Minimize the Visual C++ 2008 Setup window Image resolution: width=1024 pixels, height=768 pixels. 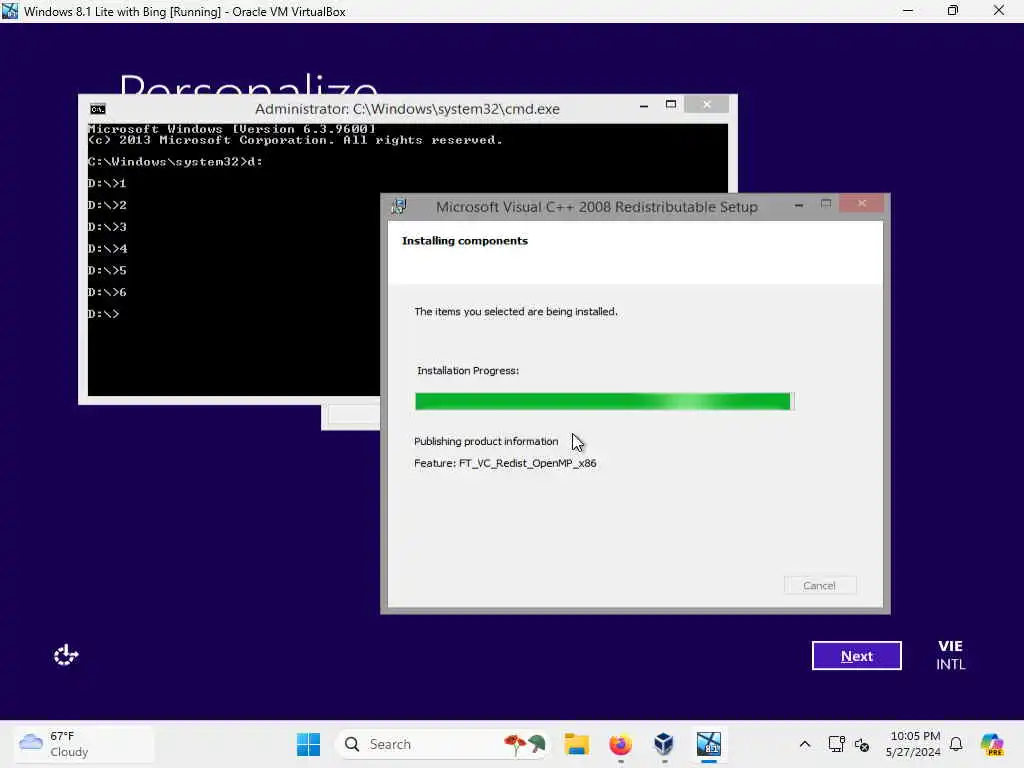click(799, 205)
